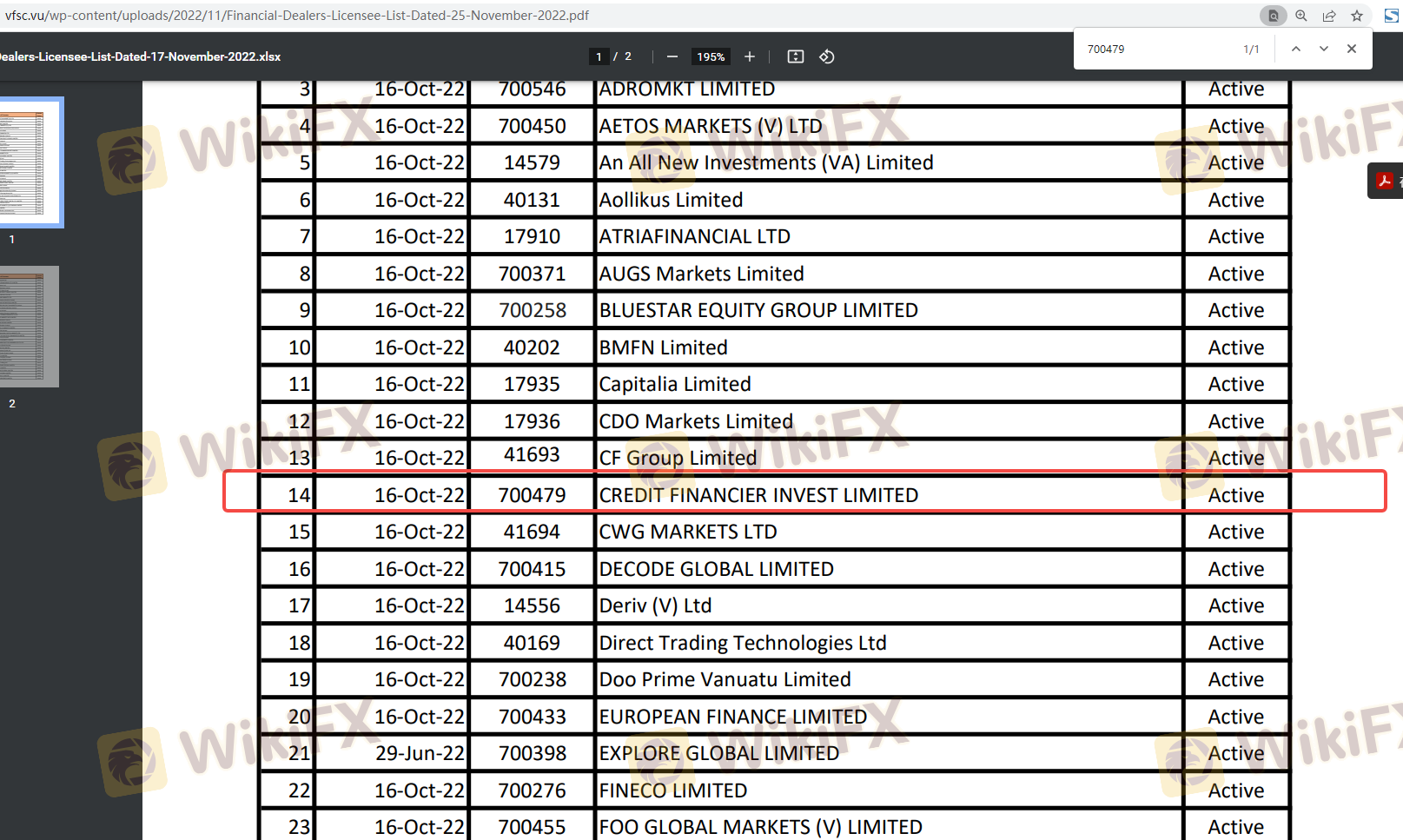Click the blue S extension icon

pyautogui.click(x=1391, y=16)
